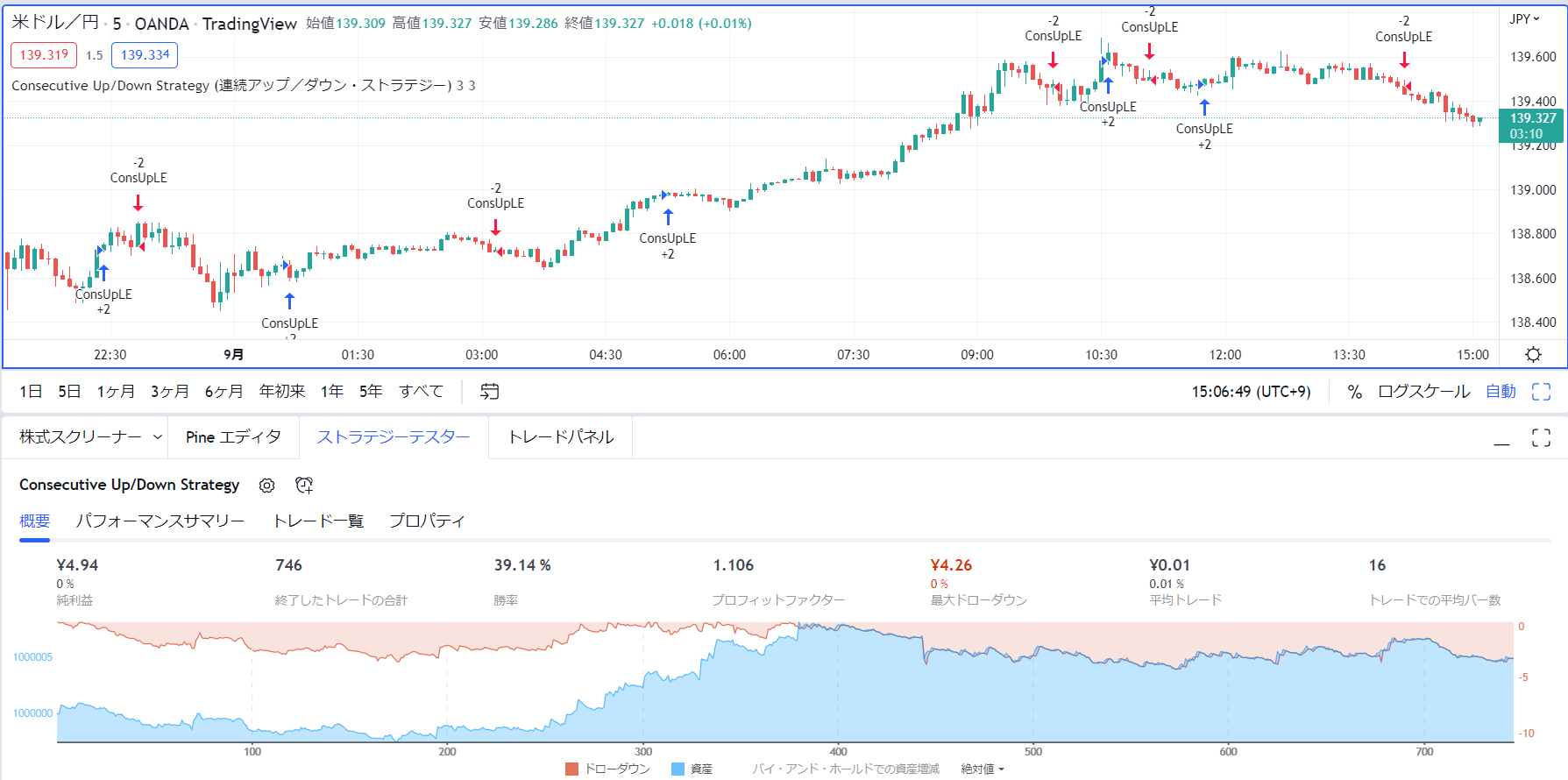The image size is (1568, 780).
Task: Toggle fullscreen chart mode icon
Action: [1541, 392]
